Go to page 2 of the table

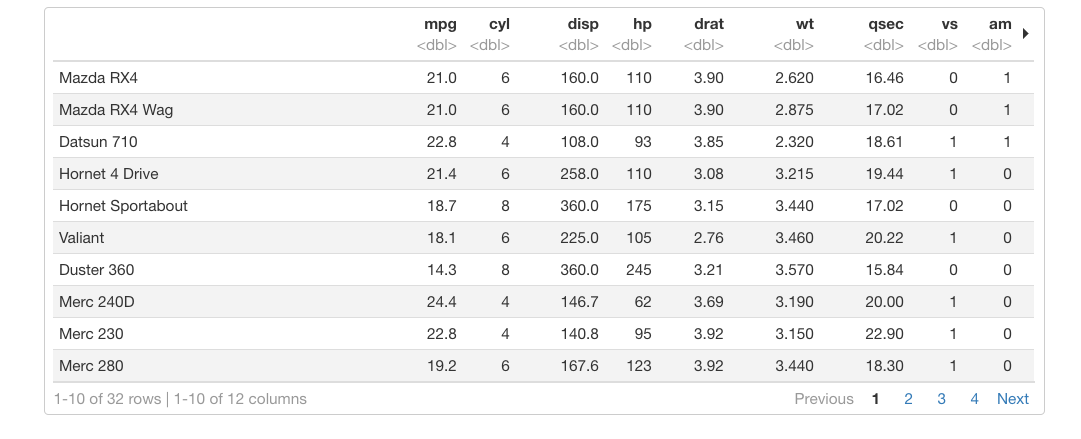(908, 399)
